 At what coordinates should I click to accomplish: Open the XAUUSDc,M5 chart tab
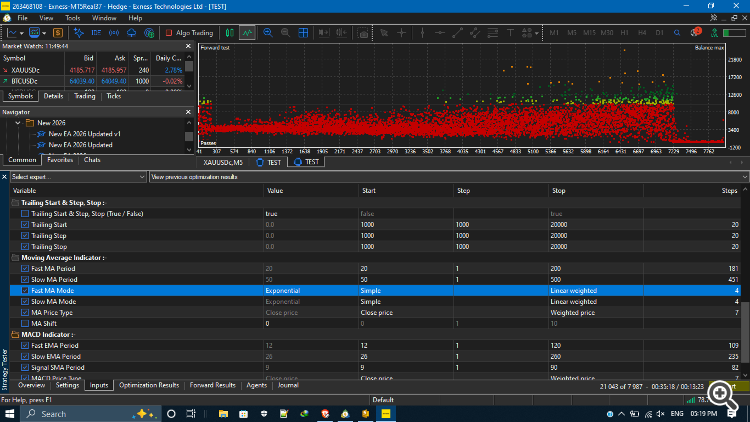223,162
